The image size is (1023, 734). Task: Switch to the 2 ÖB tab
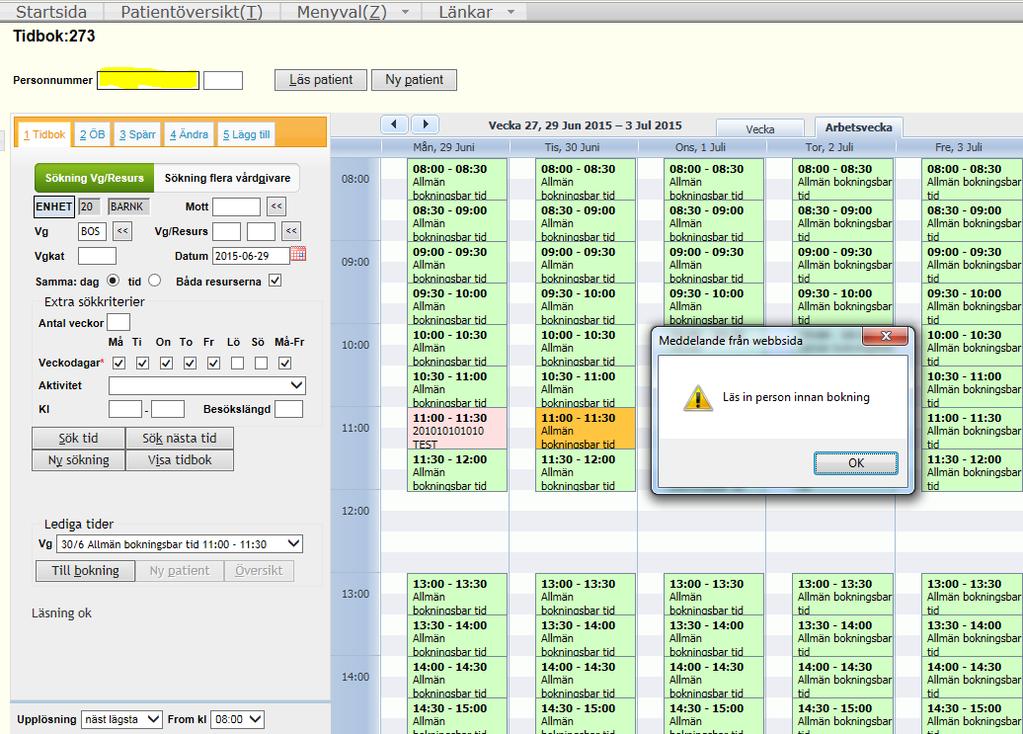click(92, 134)
